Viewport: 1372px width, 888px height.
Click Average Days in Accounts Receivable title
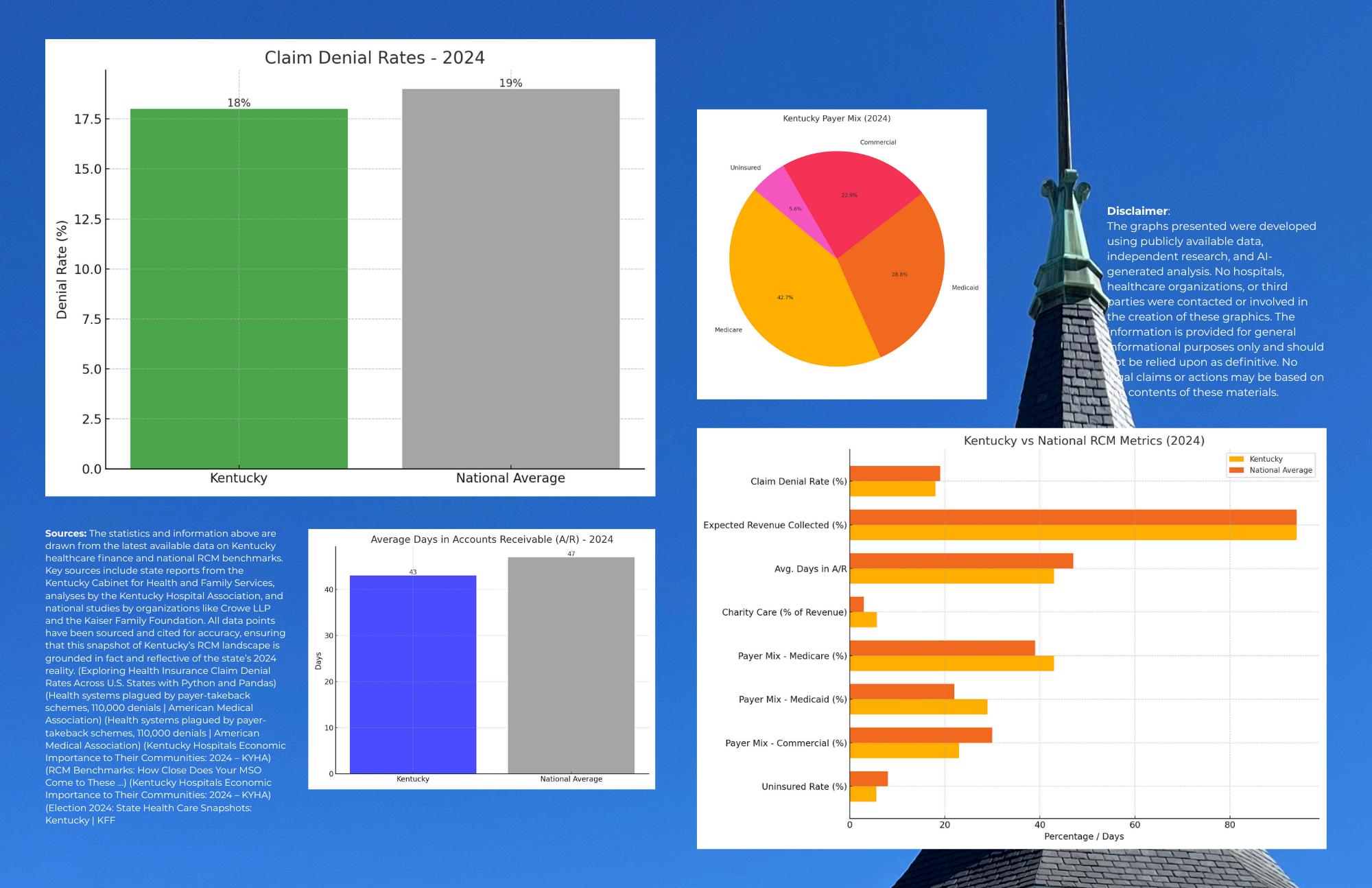491,539
